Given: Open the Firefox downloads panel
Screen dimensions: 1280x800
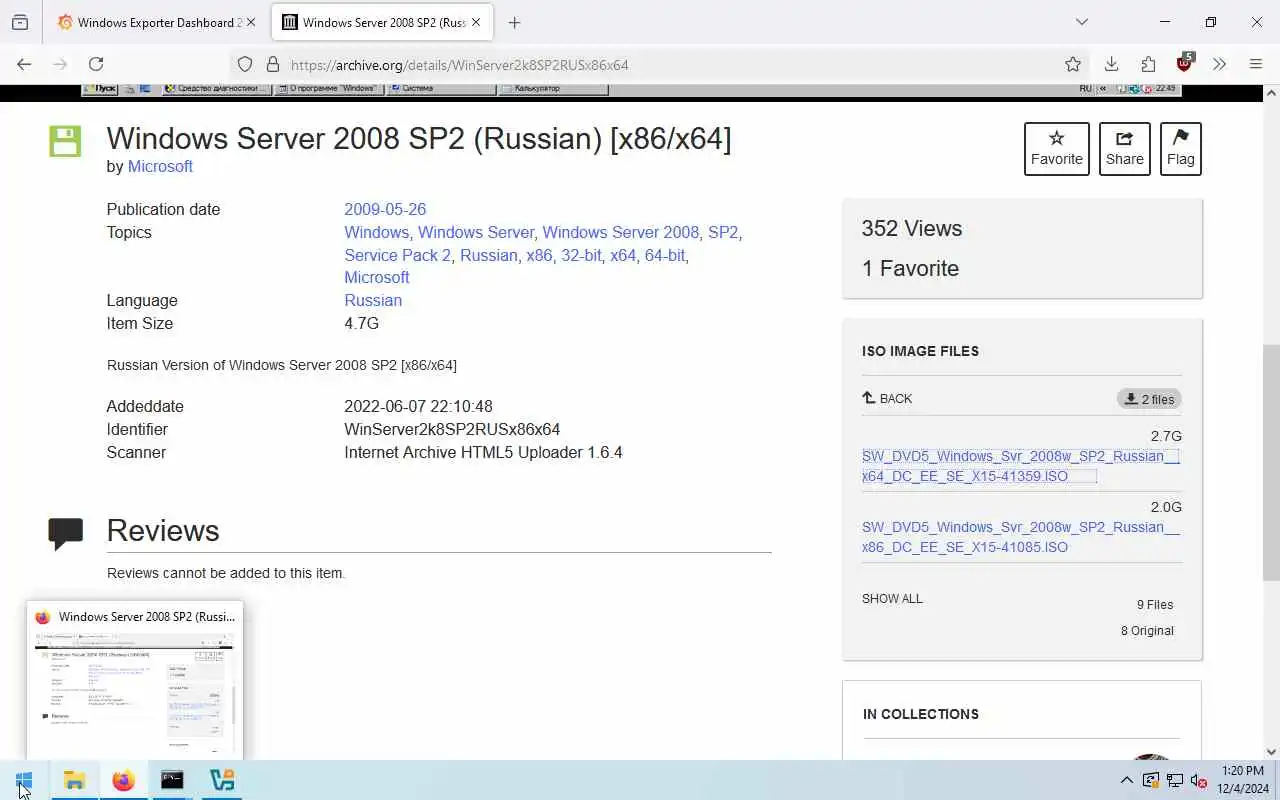Looking at the screenshot, I should click(x=1111, y=64).
